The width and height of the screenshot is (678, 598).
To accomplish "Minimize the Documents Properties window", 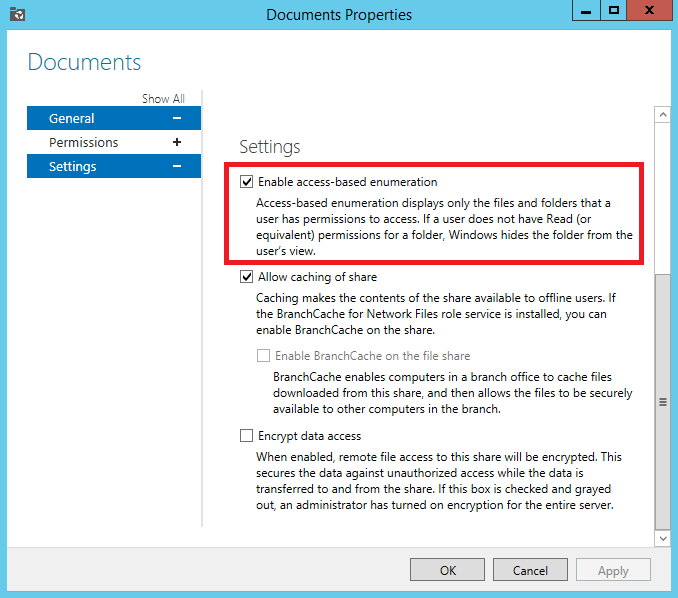I will 587,11.
